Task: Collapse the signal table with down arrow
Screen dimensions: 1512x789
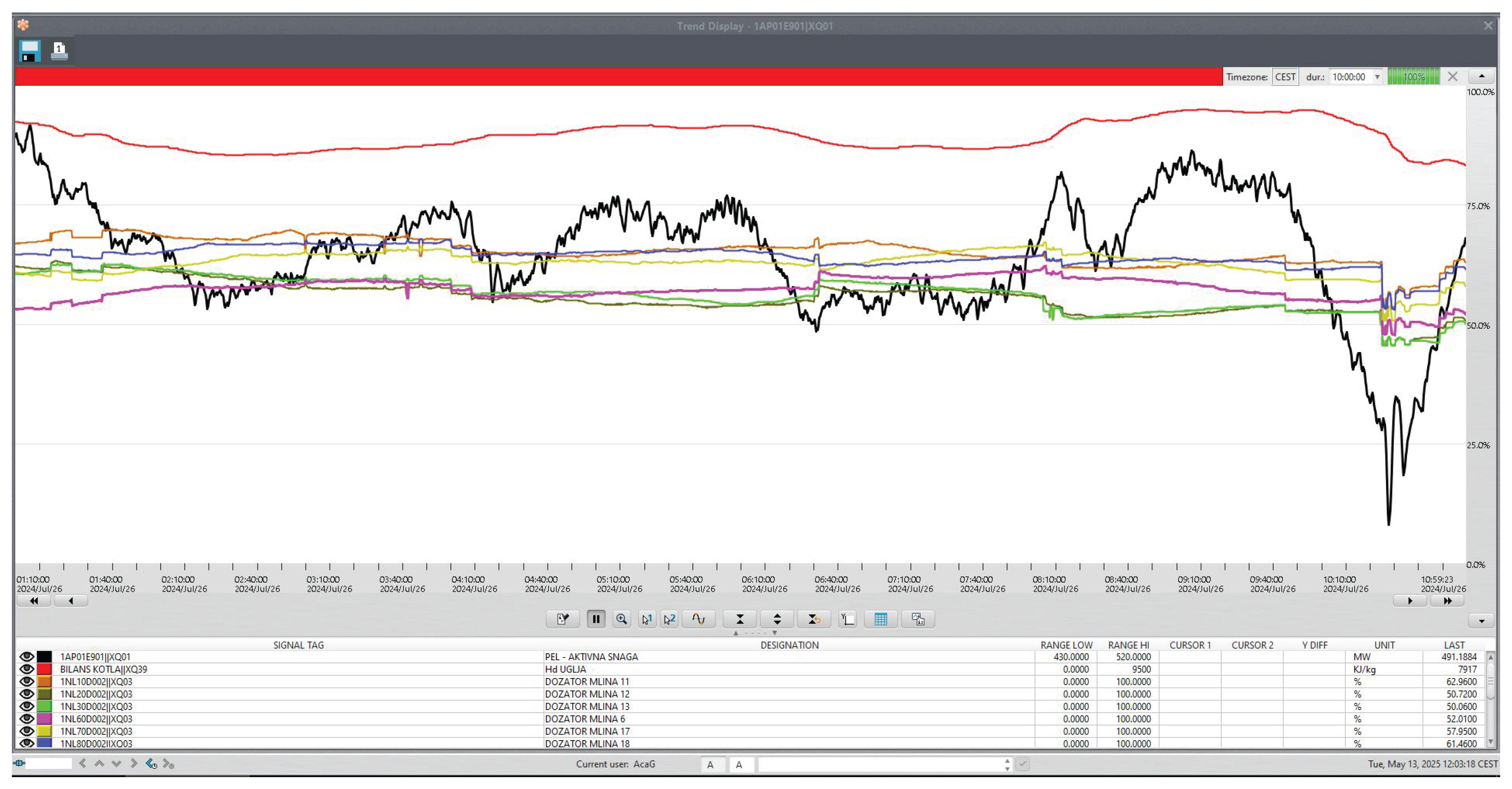Action: [1481, 621]
